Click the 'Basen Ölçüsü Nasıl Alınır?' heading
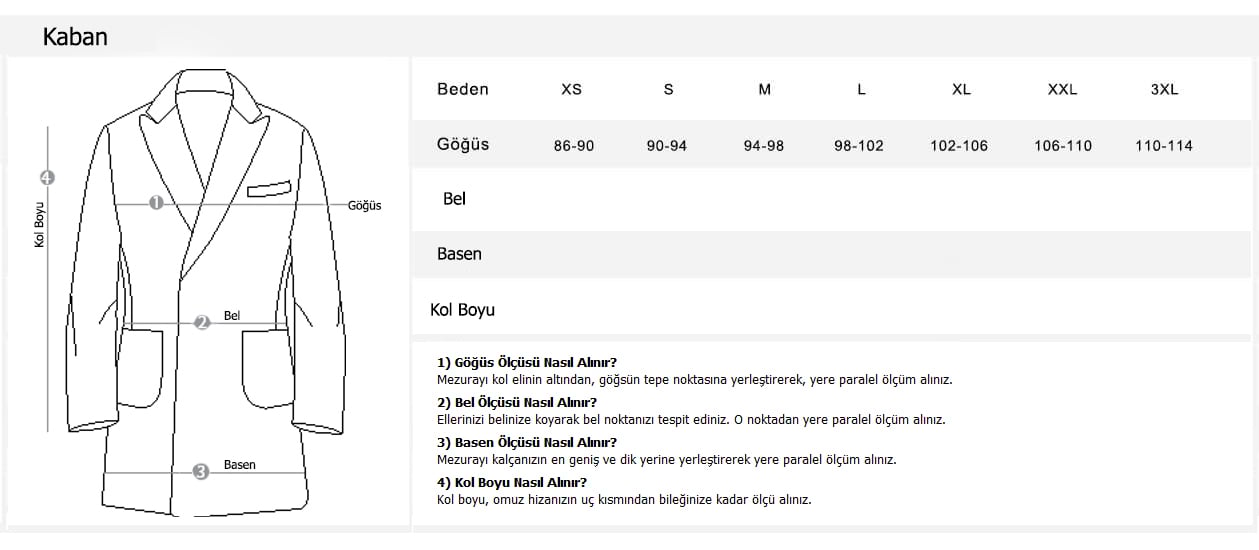The width and height of the screenshot is (1259, 550). (x=527, y=442)
